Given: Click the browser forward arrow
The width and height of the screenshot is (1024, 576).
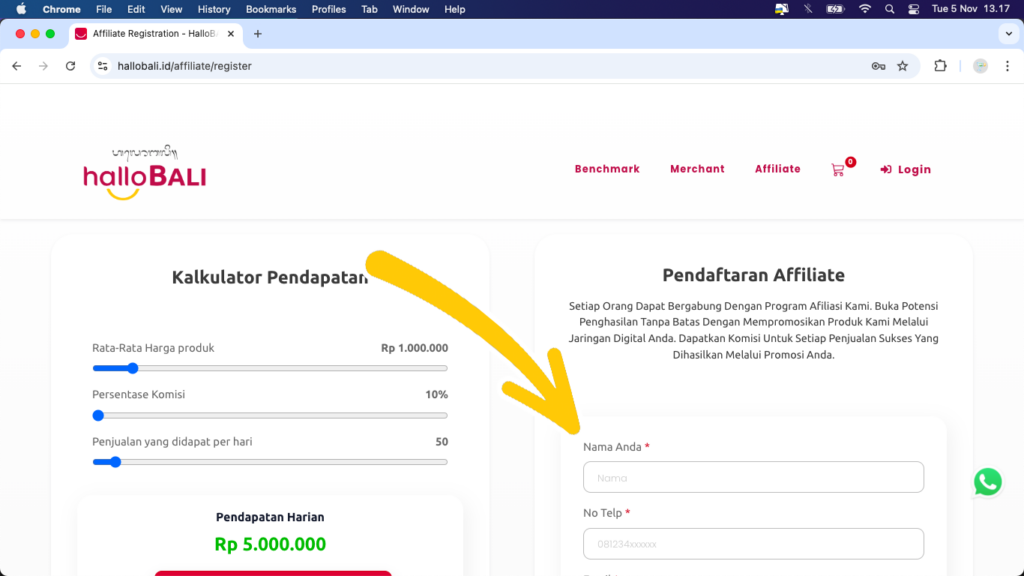Looking at the screenshot, I should [x=43, y=66].
